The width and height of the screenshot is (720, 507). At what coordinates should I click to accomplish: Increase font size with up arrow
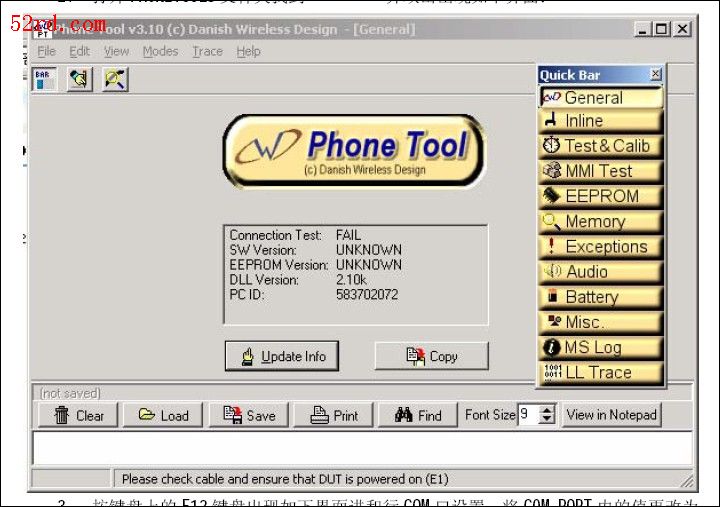tap(546, 410)
